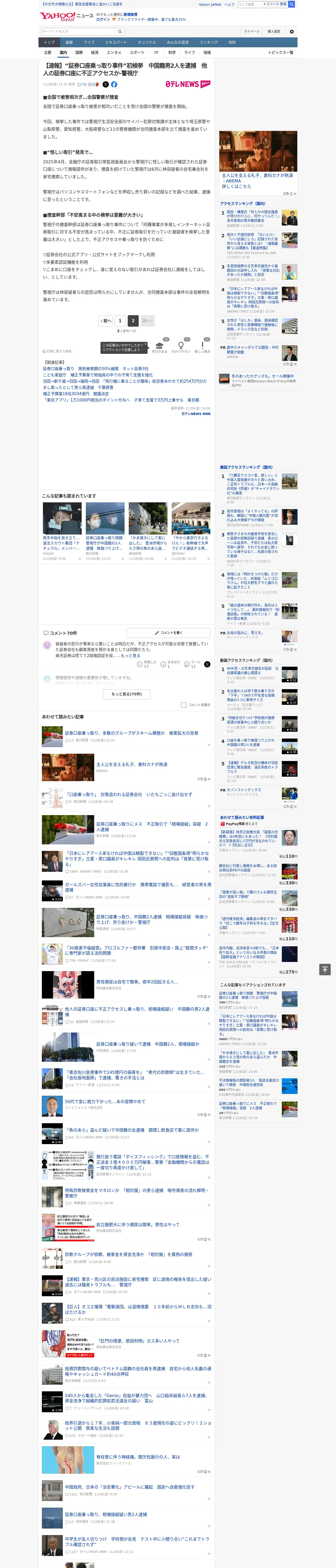Viewport: 336px width, 1568px height.
Task: Expand comment with もっと見る link
Action: click(131, 656)
